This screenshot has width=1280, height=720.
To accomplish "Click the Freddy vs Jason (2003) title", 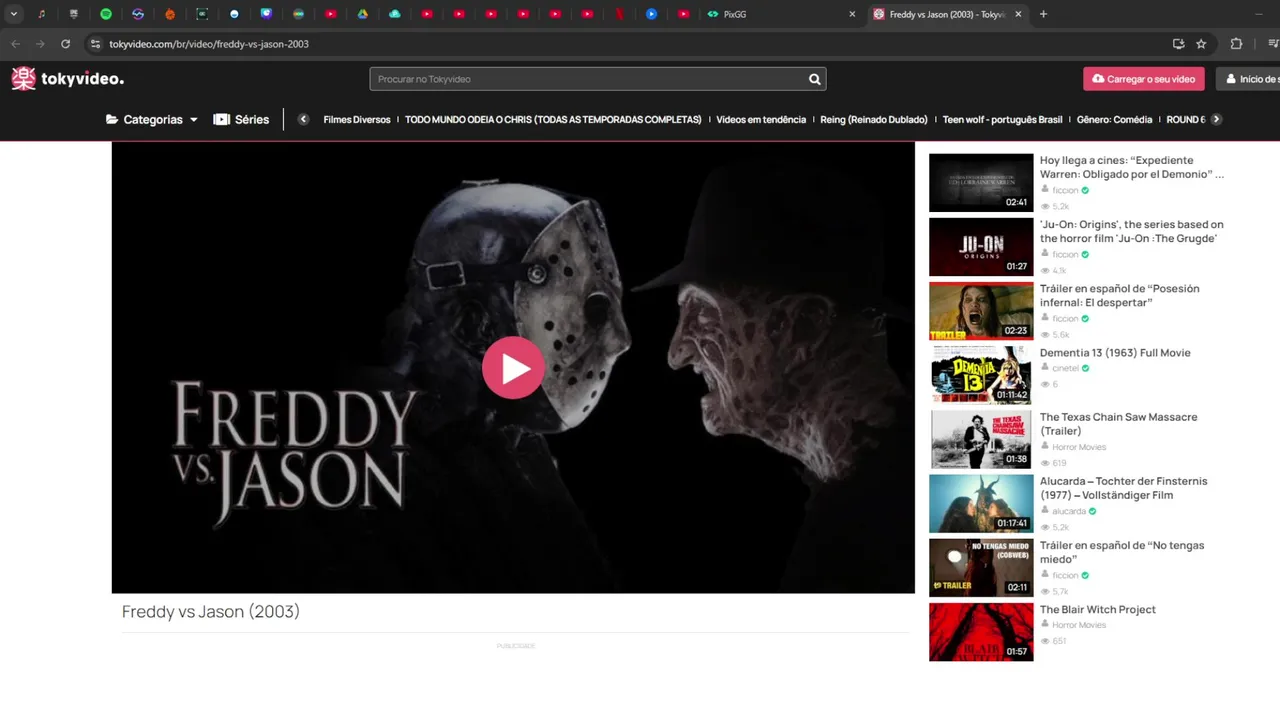I will pos(211,611).
